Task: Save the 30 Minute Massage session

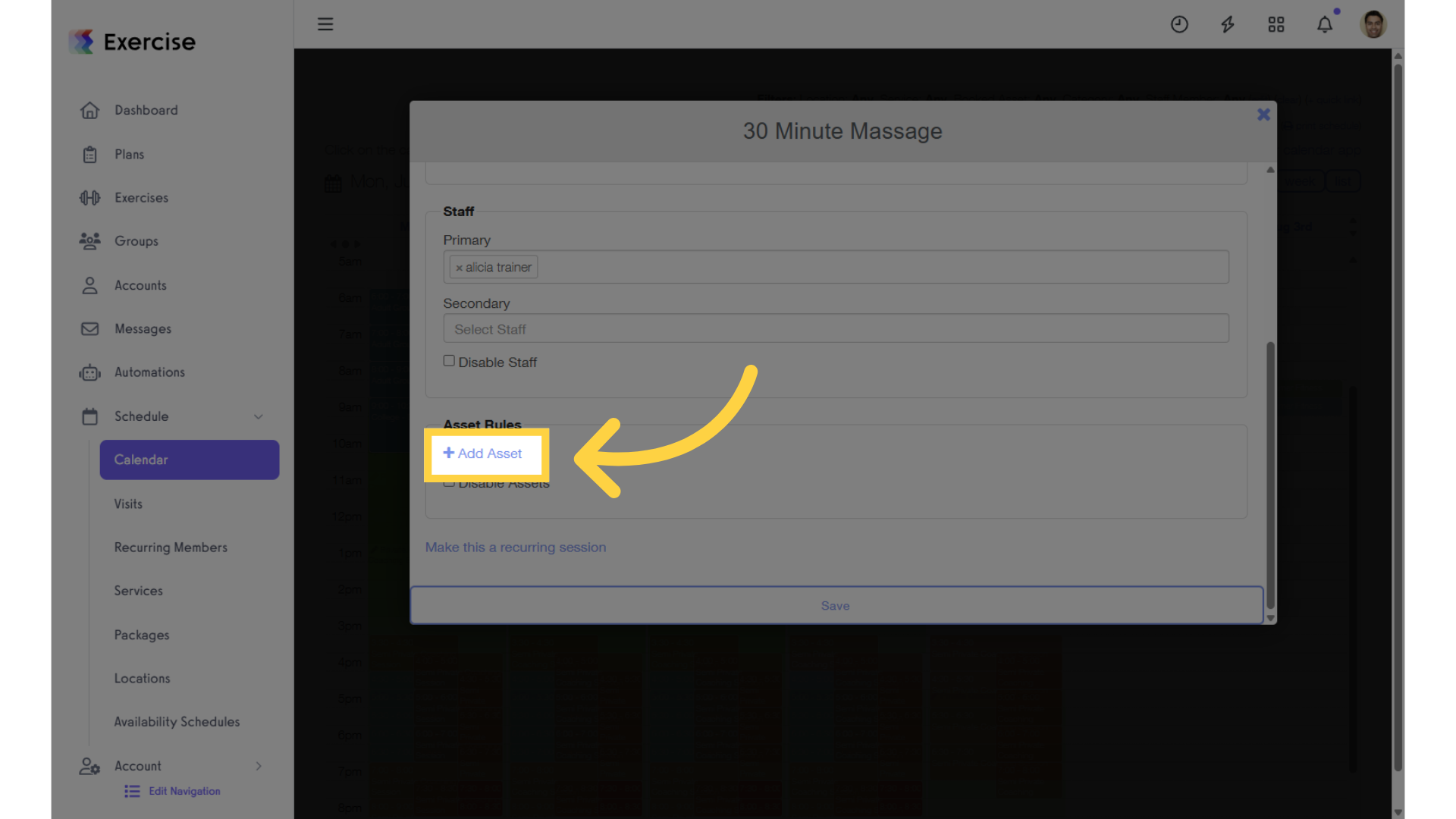Action: pos(836,605)
